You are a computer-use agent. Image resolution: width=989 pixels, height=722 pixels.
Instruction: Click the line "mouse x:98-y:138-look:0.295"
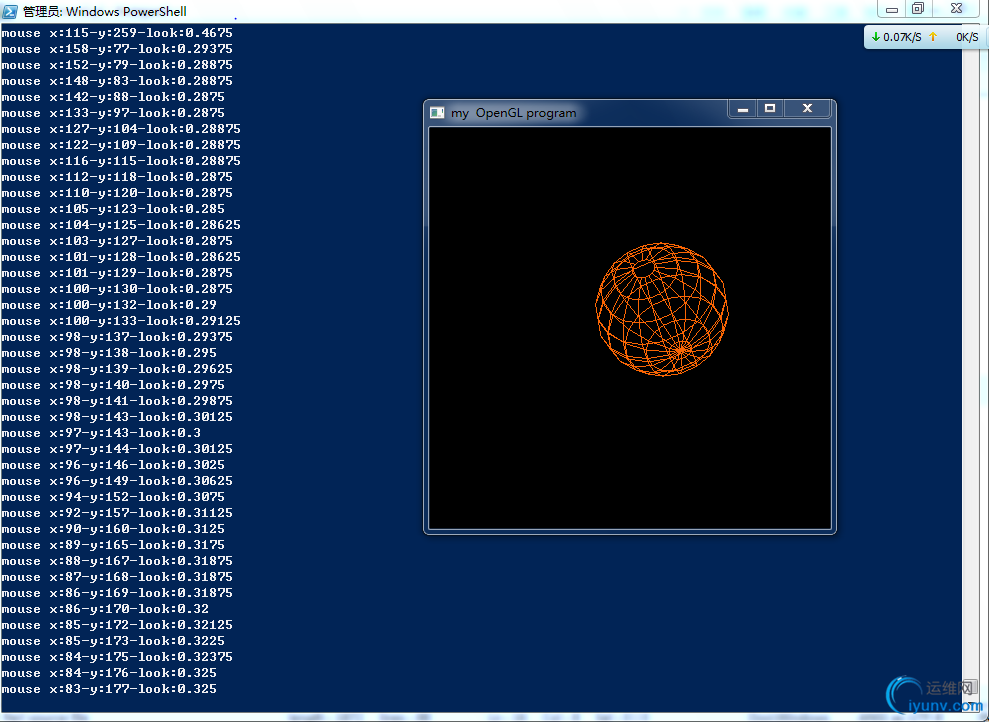[x=109, y=353]
